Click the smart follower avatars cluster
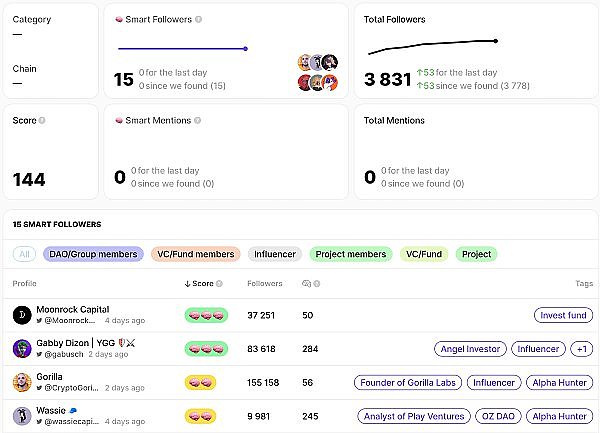 click(317, 72)
